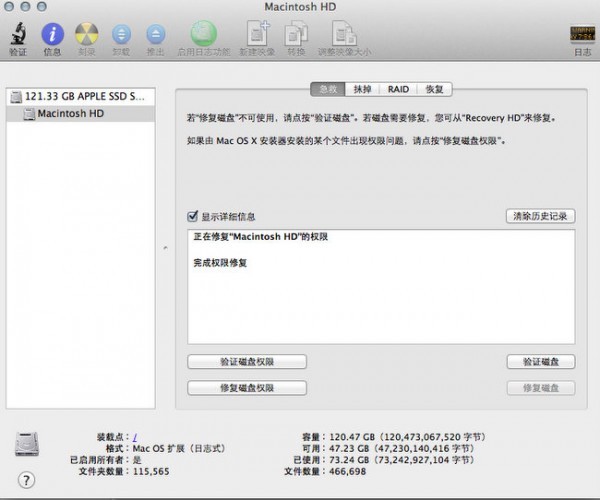
Task: Click the mount point "/" link
Action: coord(135,437)
